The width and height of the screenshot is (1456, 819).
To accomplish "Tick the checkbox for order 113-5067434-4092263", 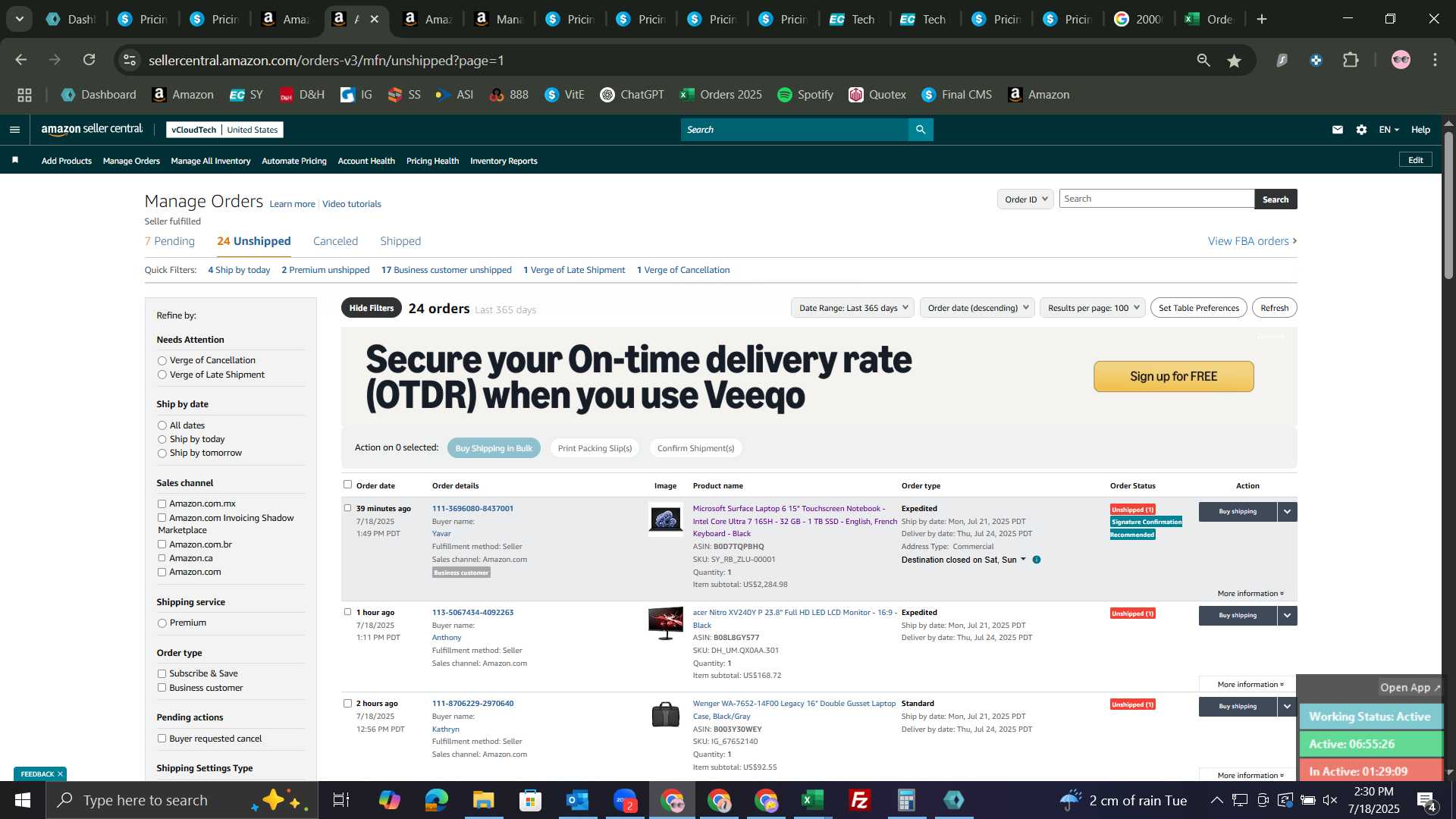I will tap(347, 612).
